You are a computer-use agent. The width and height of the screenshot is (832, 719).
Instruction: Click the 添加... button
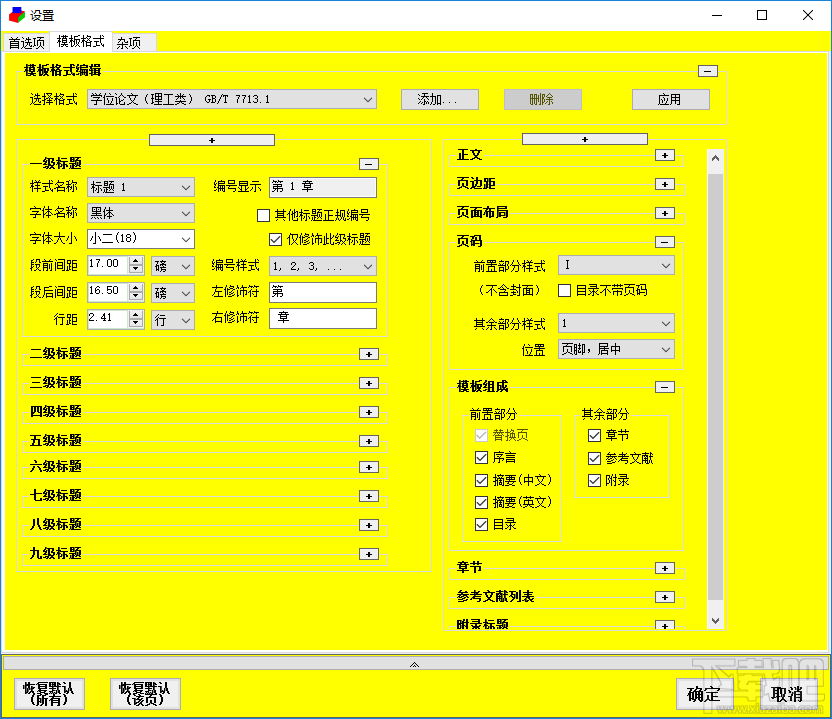[440, 99]
